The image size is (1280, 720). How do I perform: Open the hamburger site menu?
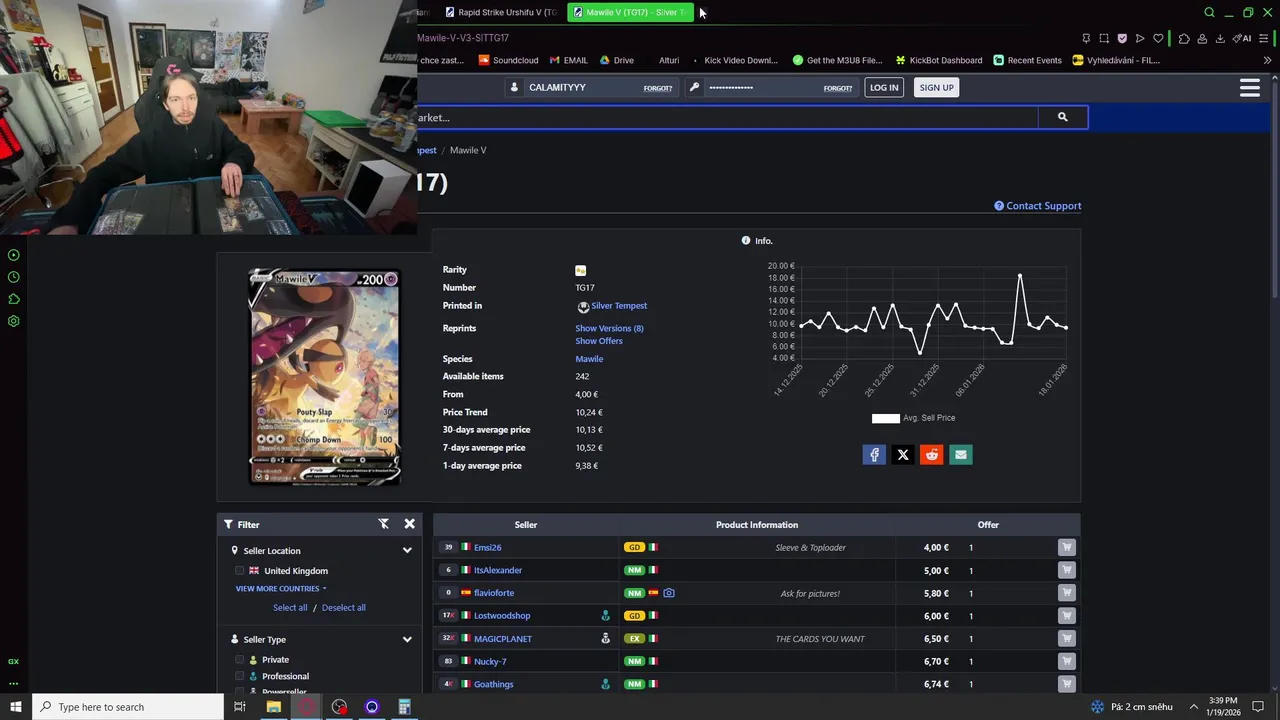tap(1249, 88)
